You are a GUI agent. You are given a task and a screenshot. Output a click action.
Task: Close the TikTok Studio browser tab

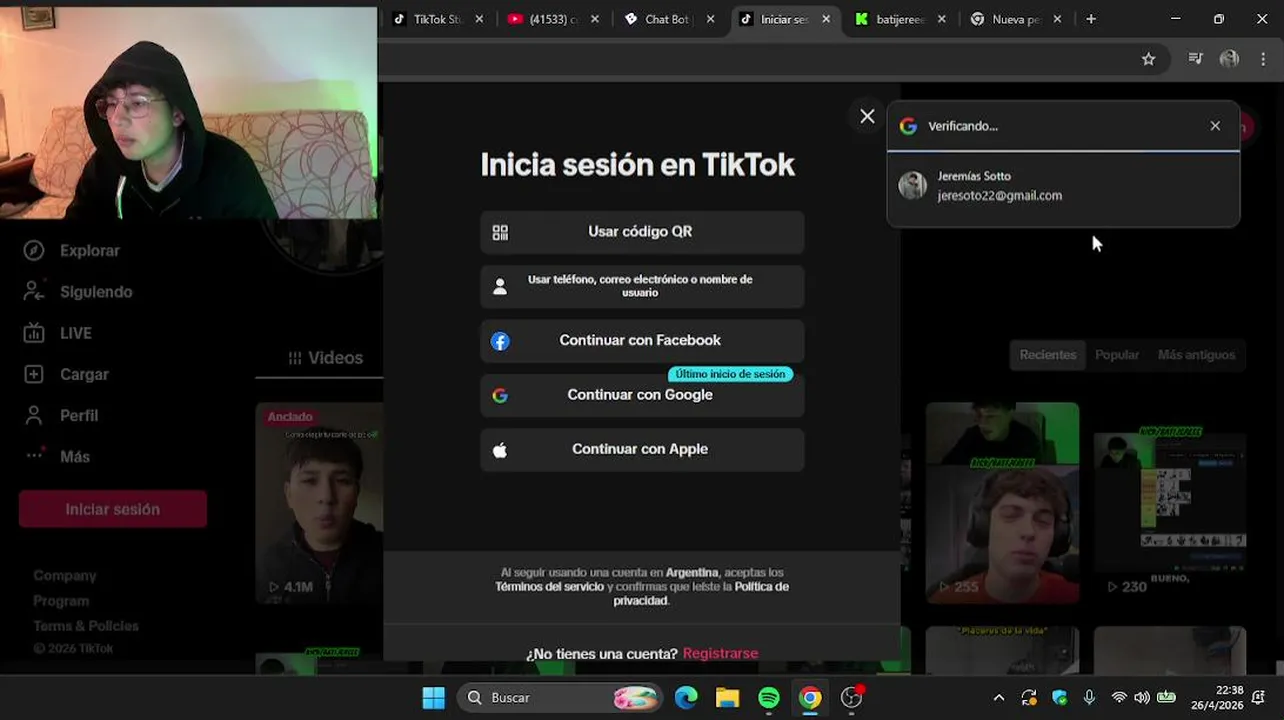point(480,19)
